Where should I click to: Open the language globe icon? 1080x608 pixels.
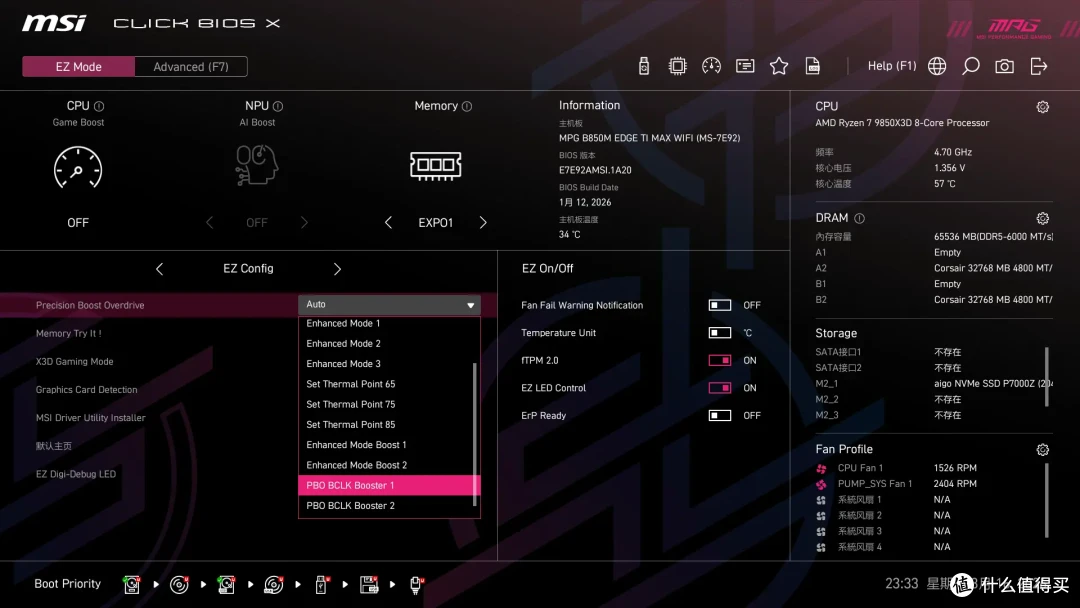point(937,66)
